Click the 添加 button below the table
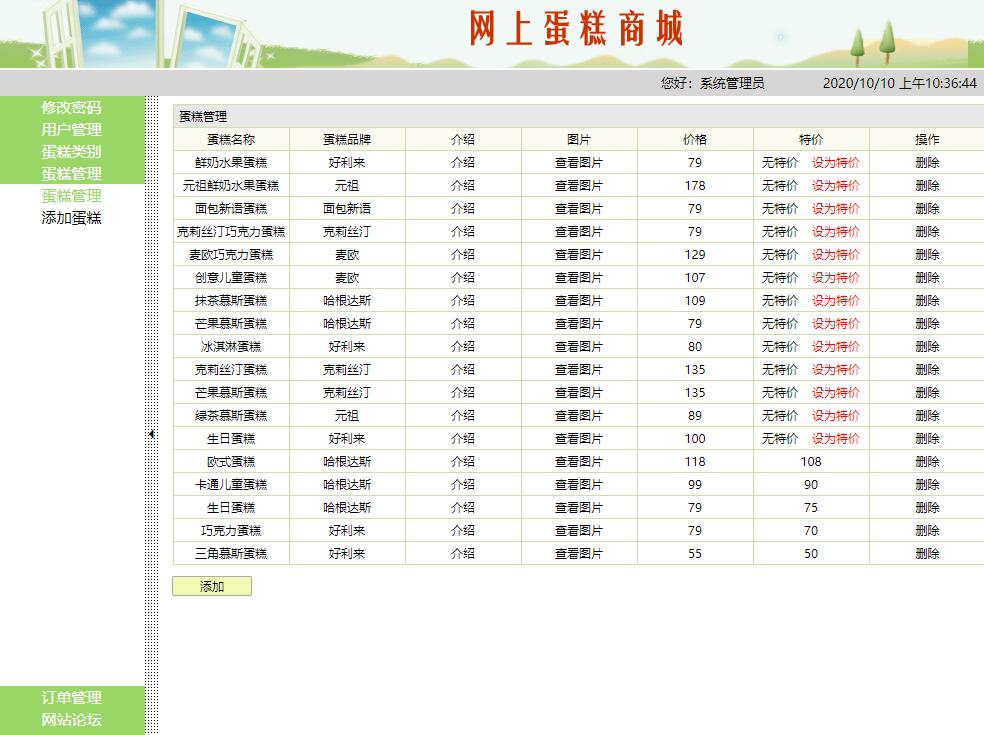The width and height of the screenshot is (984, 735). 211,585
